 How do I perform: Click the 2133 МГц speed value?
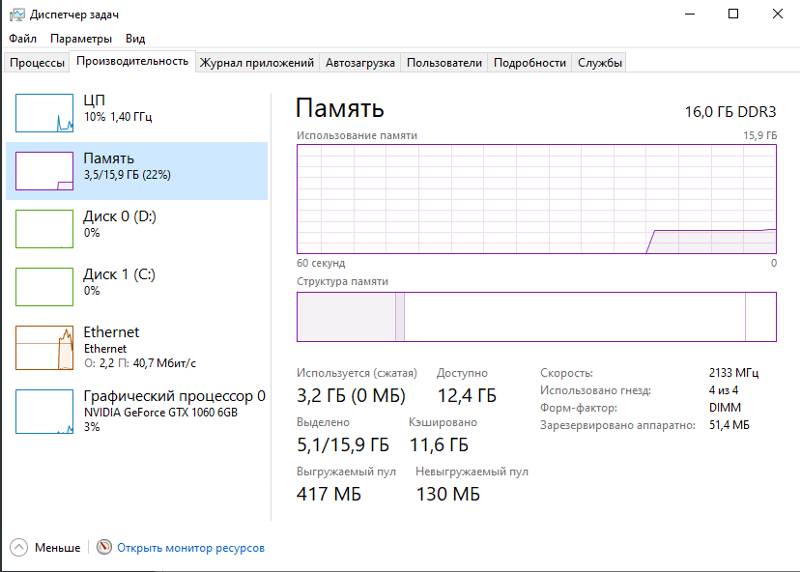(x=734, y=373)
